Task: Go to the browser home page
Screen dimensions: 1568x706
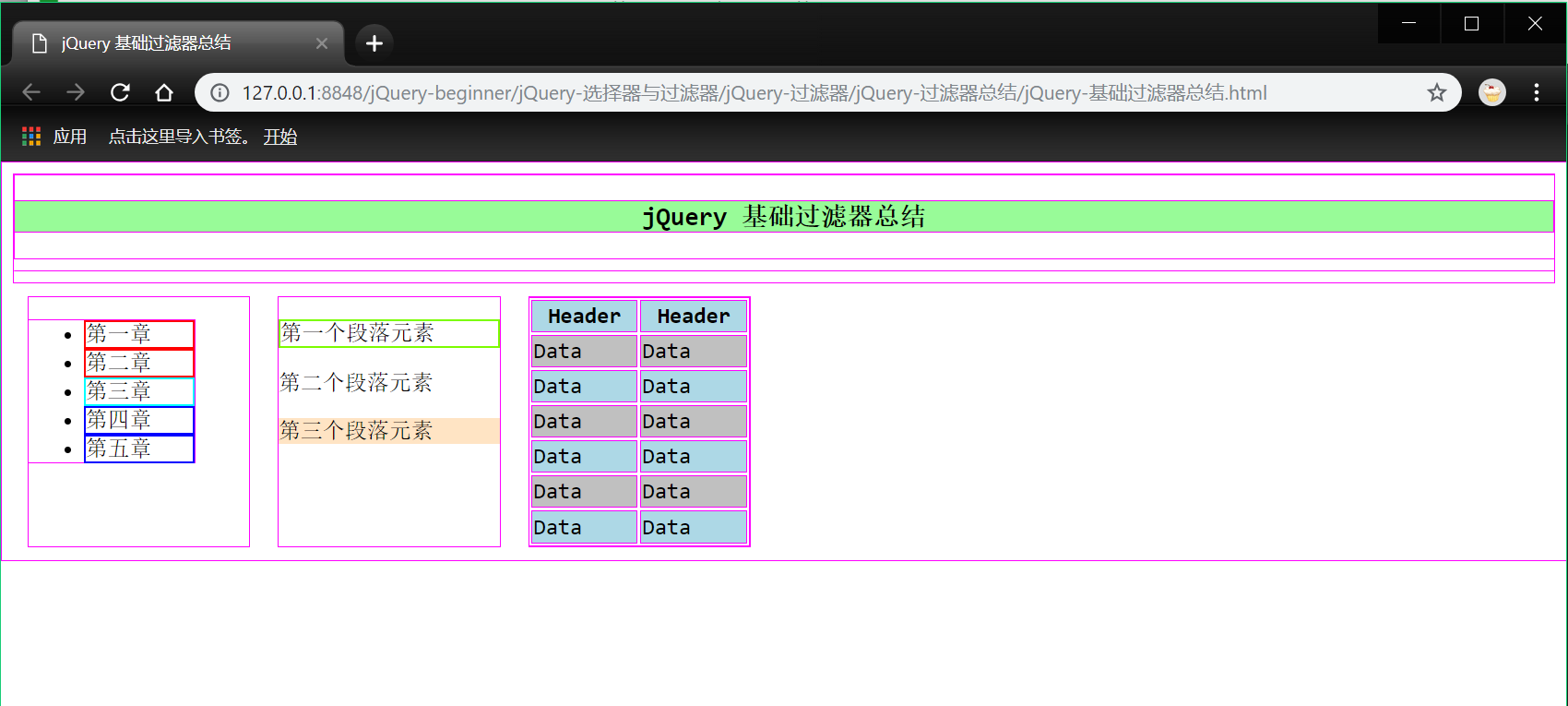Action: tap(164, 92)
